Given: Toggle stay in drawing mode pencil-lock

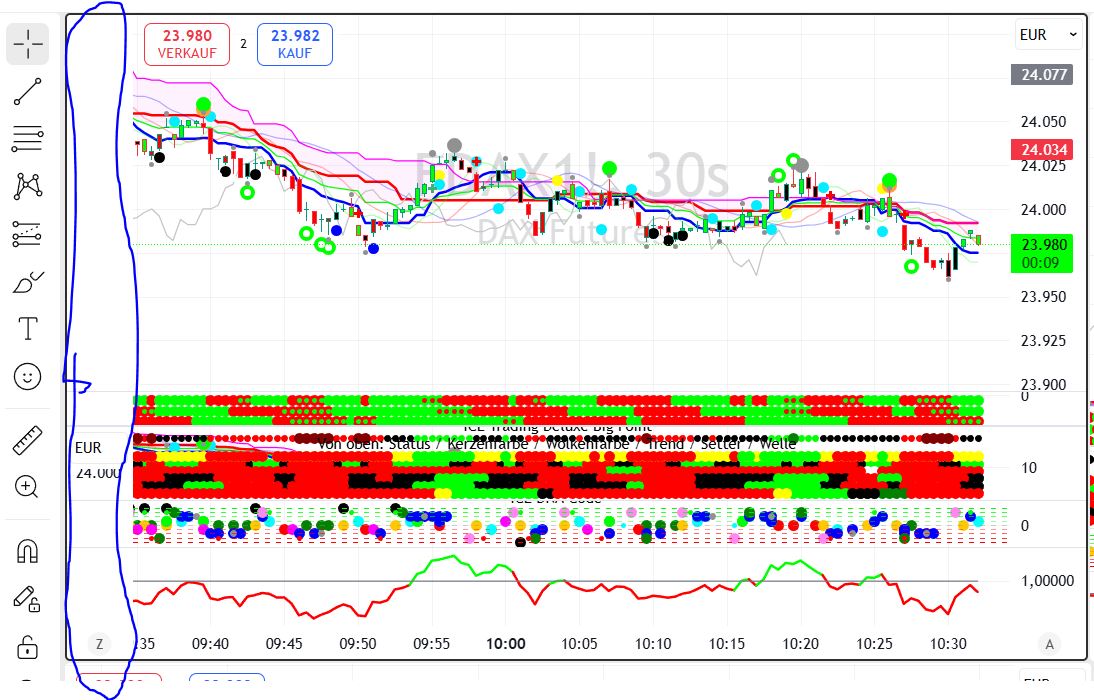Looking at the screenshot, I should (28, 598).
